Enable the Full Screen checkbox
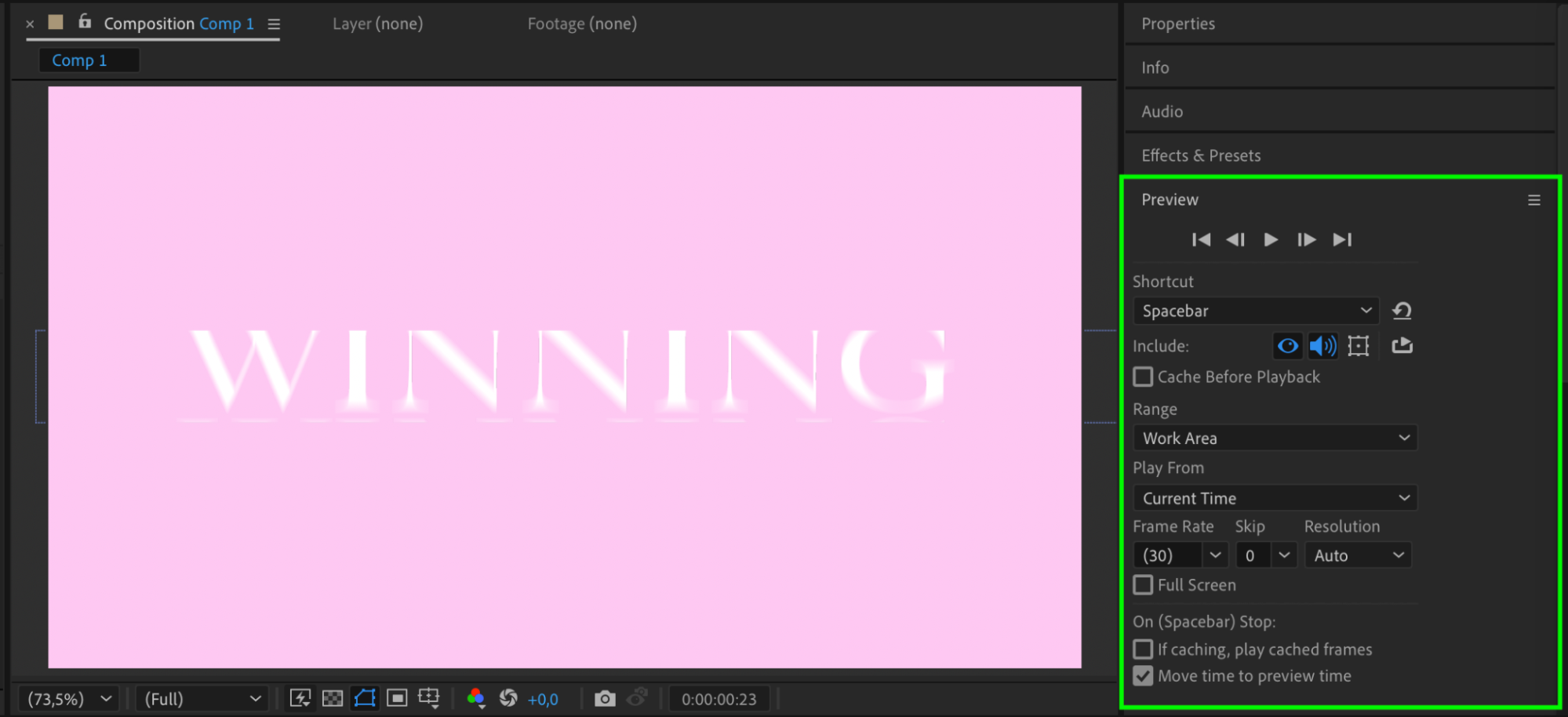The height and width of the screenshot is (717, 1568). [1144, 585]
